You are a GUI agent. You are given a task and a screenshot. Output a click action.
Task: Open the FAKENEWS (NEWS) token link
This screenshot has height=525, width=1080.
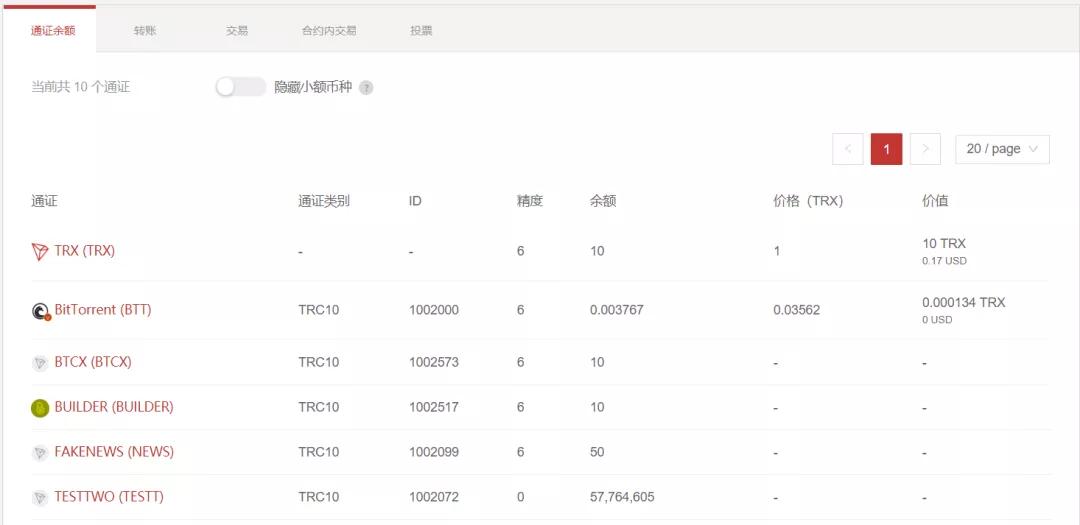click(x=114, y=451)
